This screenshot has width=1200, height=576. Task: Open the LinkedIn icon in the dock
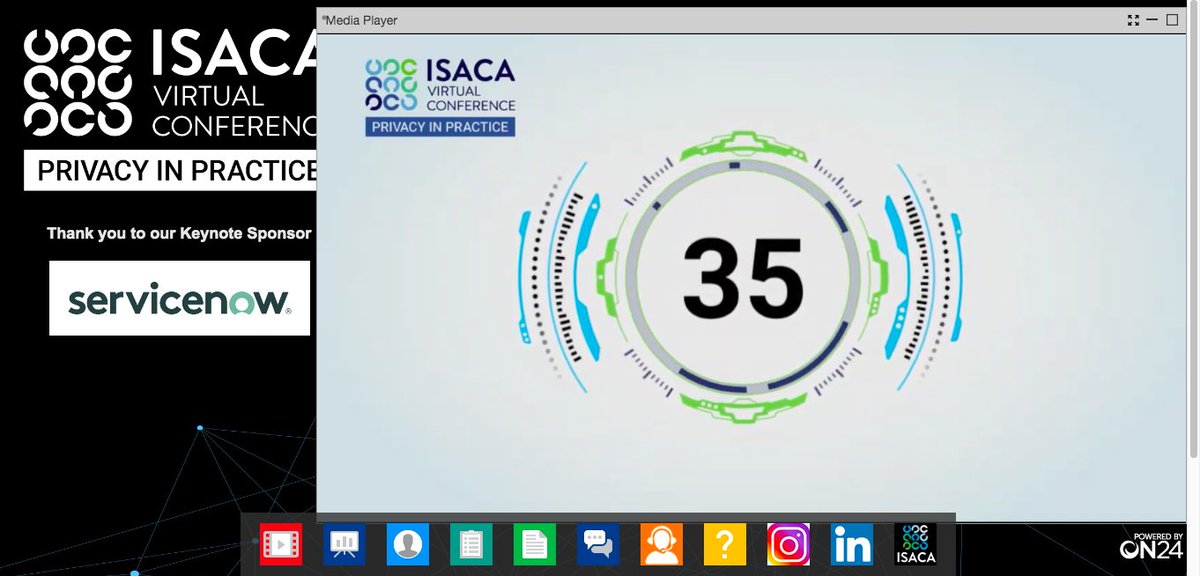[851, 543]
